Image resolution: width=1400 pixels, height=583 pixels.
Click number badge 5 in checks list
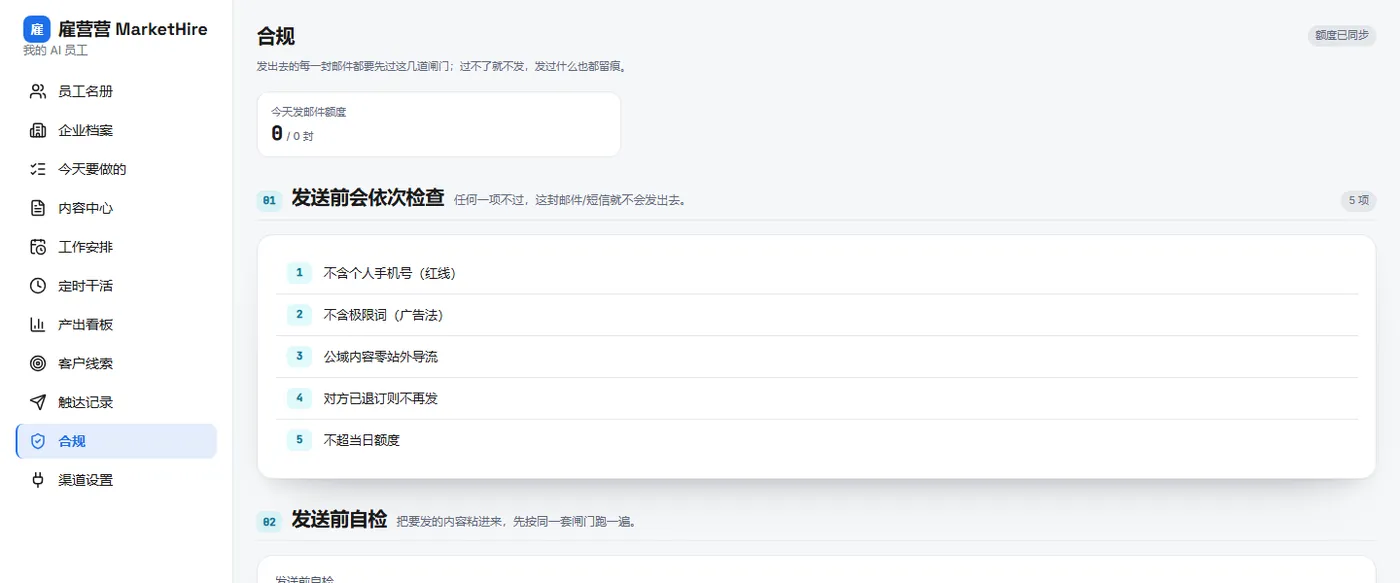coord(299,440)
